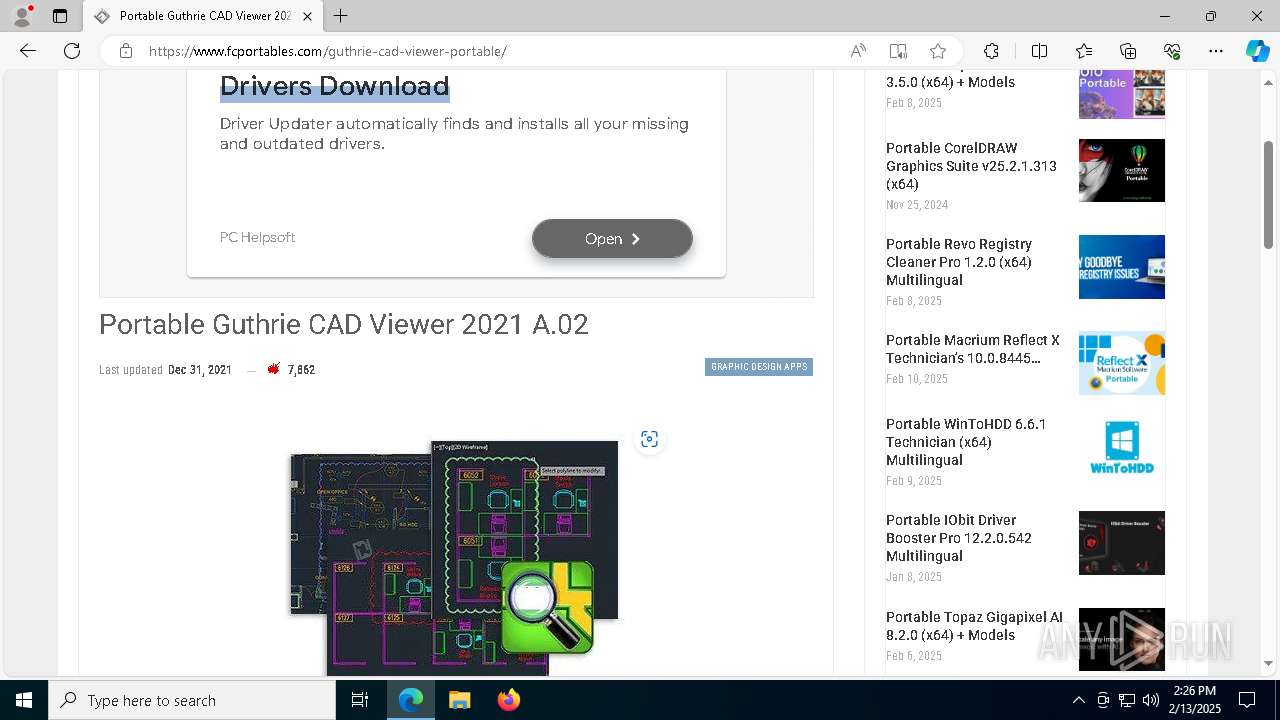Open Collections panel
This screenshot has width=1280, height=720.
click(x=1128, y=51)
